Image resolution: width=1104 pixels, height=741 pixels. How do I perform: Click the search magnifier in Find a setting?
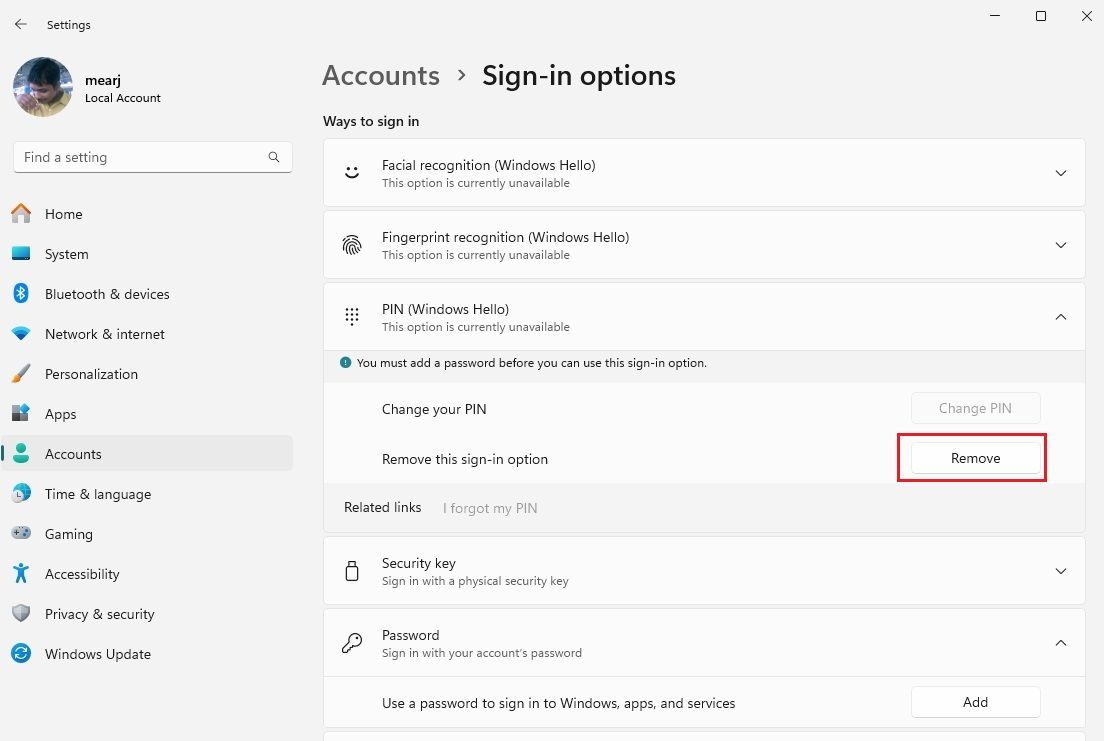pos(273,157)
